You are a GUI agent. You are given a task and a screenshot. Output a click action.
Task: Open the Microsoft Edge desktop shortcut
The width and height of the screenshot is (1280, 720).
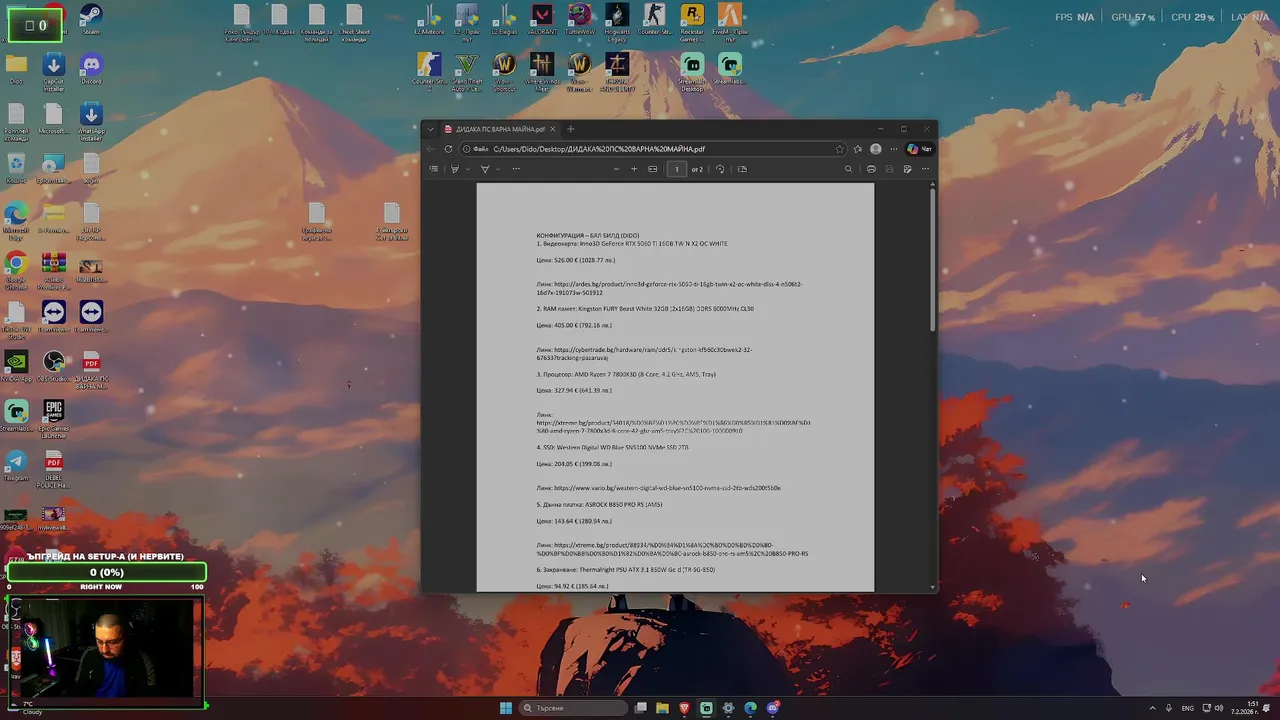[x=16, y=221]
